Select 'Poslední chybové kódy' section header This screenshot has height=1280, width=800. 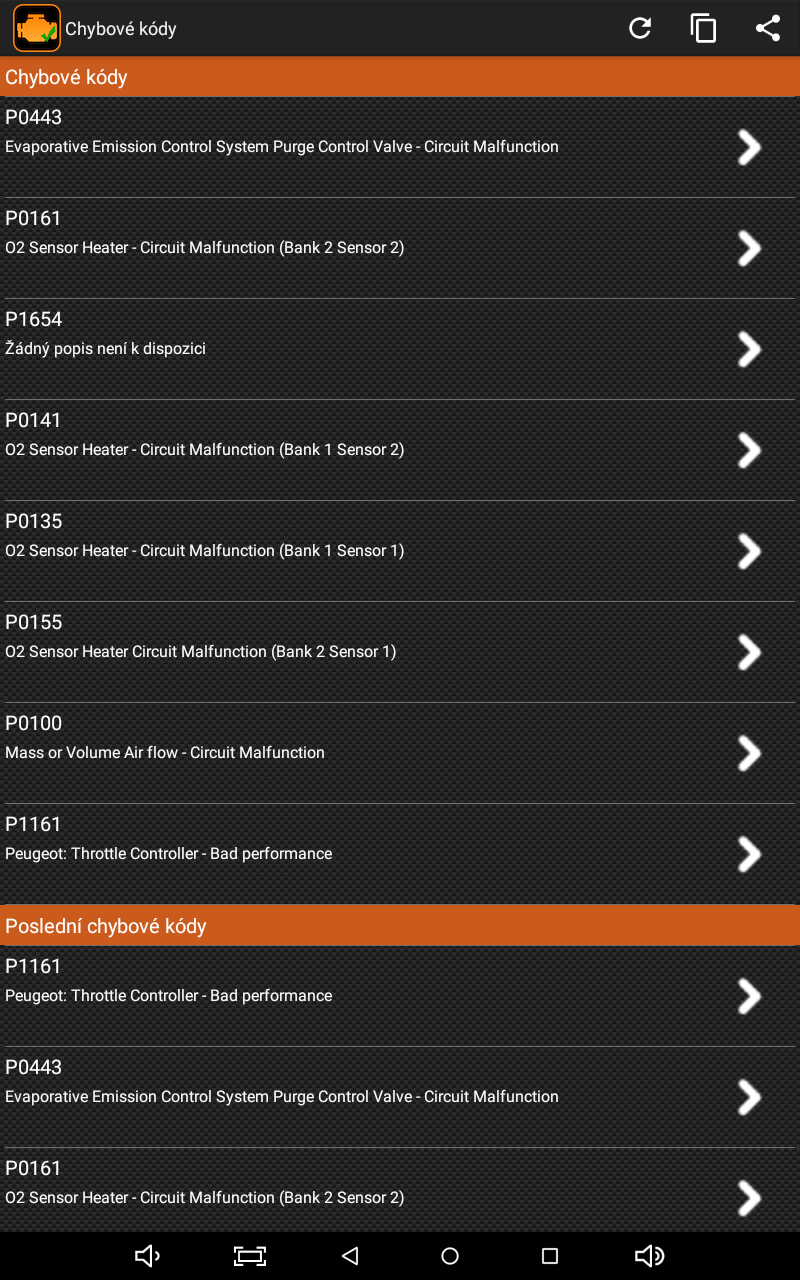point(400,926)
